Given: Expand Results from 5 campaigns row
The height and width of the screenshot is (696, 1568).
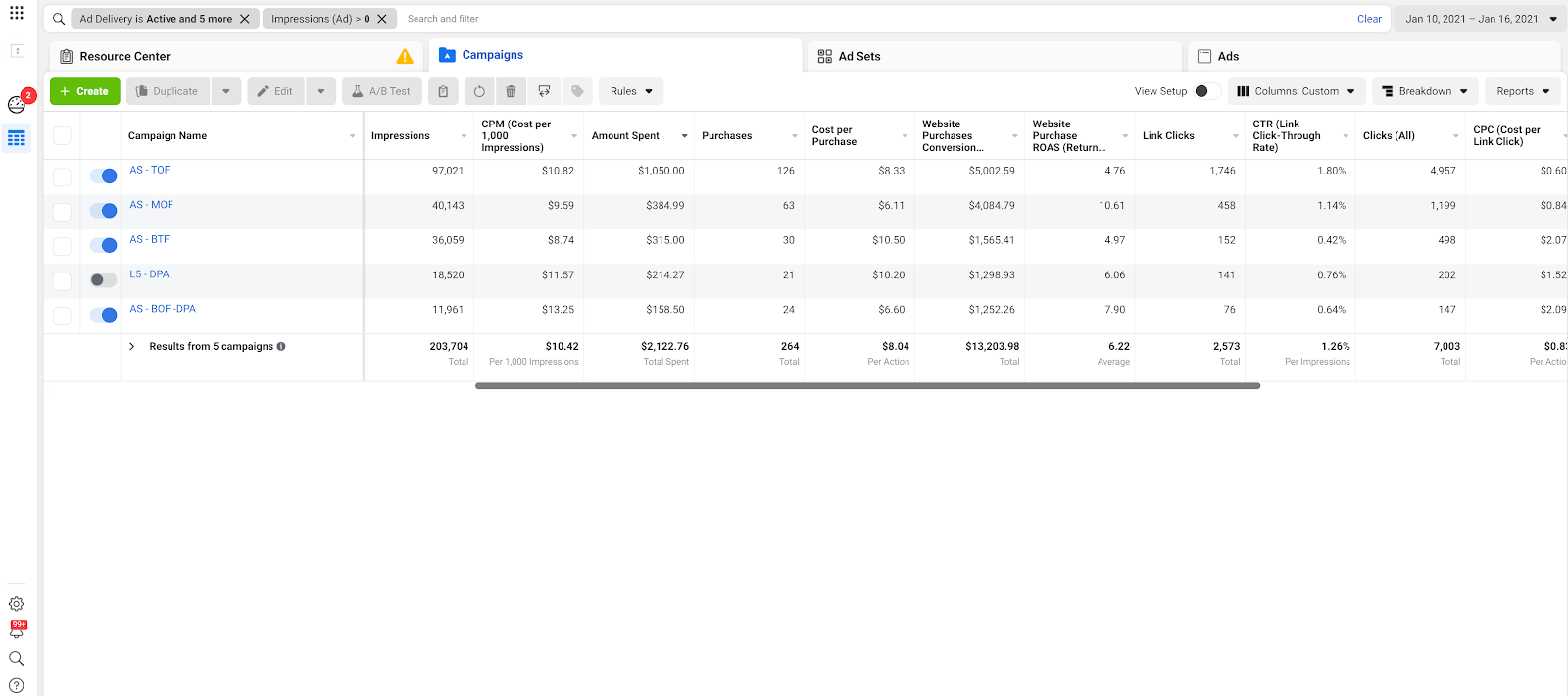Looking at the screenshot, I should click(132, 347).
